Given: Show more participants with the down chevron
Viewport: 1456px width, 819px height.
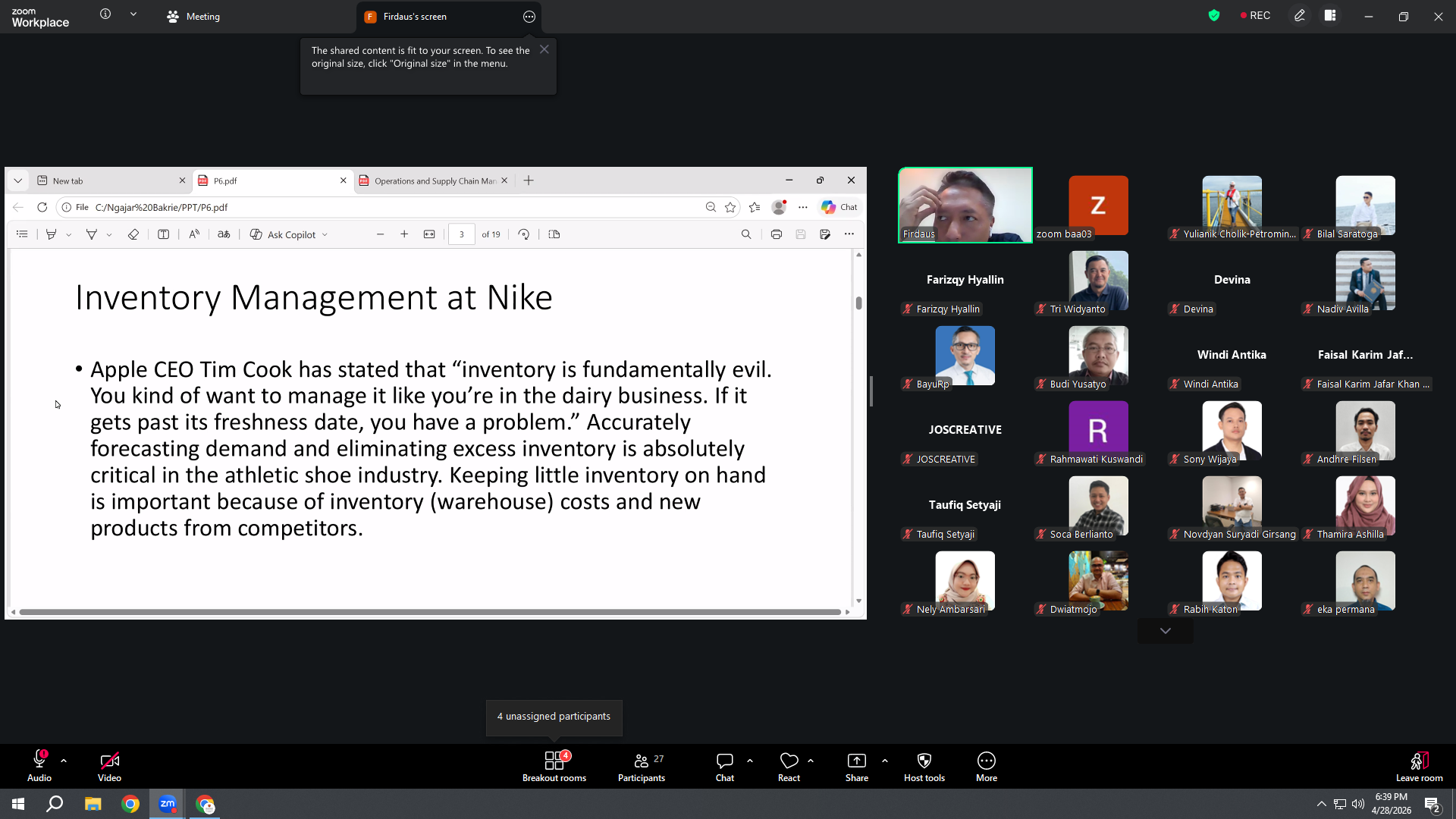Looking at the screenshot, I should click(1166, 631).
